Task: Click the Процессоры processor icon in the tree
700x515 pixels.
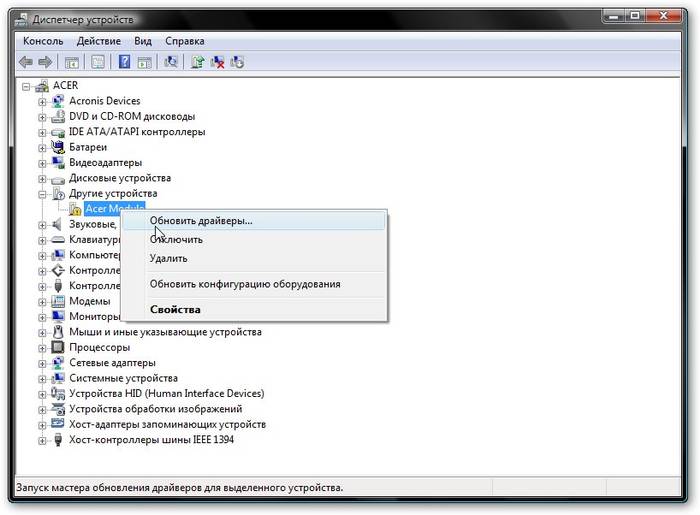Action: [x=58, y=347]
